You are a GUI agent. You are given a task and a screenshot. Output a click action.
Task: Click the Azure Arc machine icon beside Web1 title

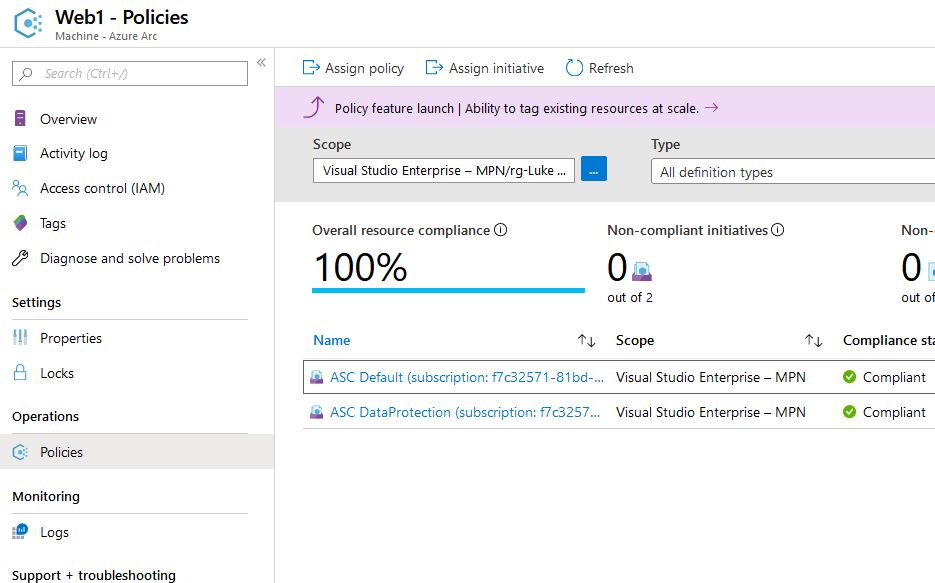coord(28,23)
